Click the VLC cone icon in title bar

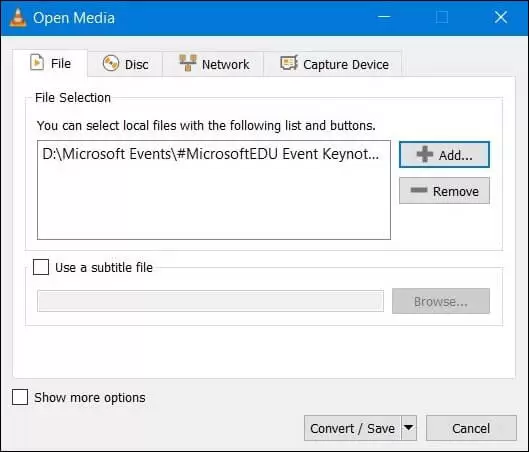click(x=18, y=17)
